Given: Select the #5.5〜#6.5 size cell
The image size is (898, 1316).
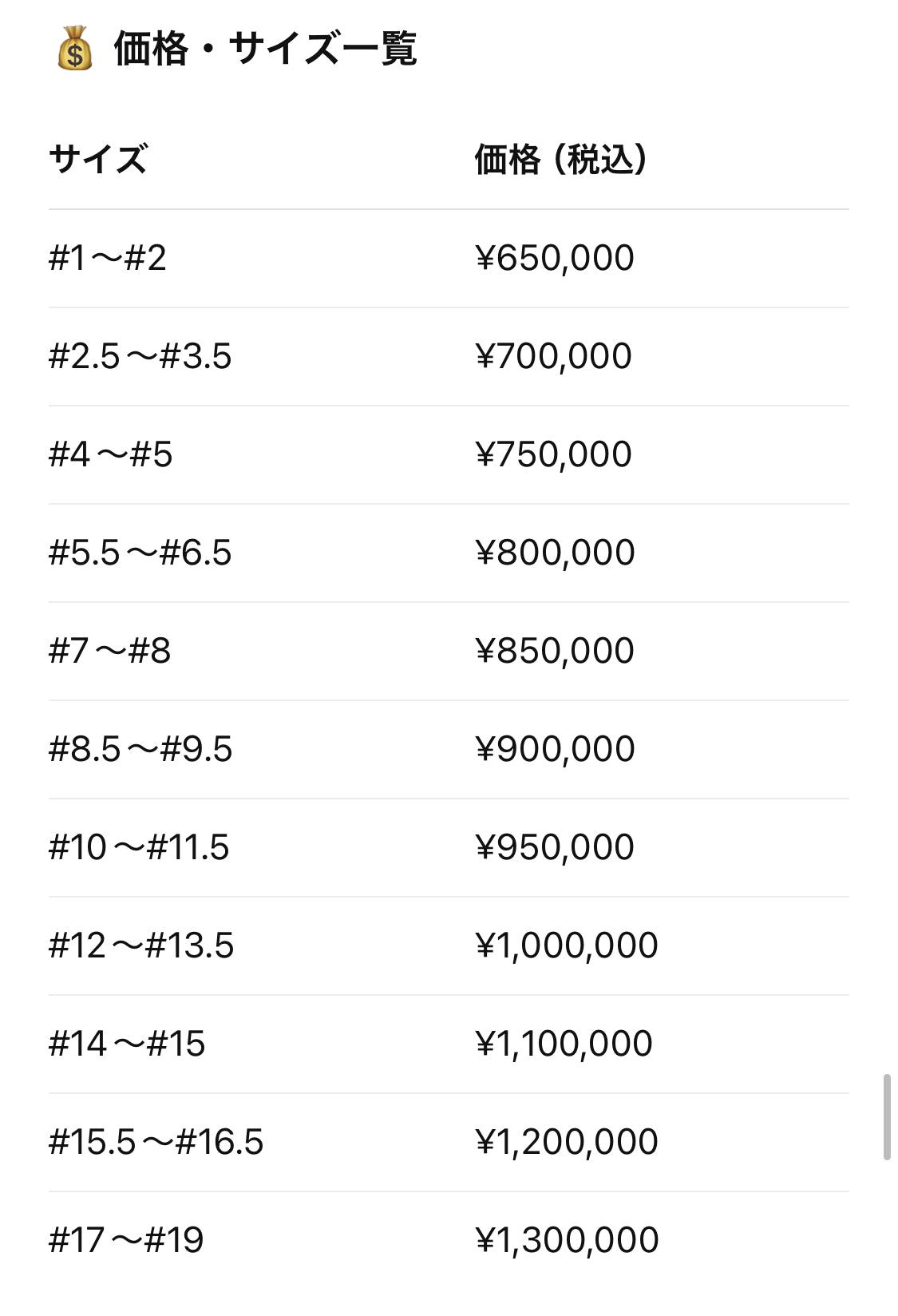Looking at the screenshot, I should point(140,553).
